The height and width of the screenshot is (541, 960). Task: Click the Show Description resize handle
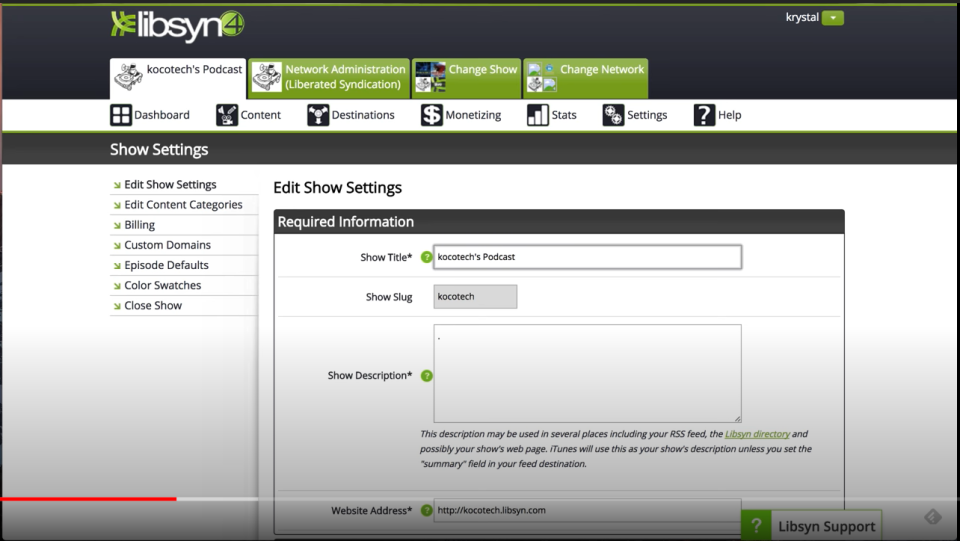pos(738,419)
